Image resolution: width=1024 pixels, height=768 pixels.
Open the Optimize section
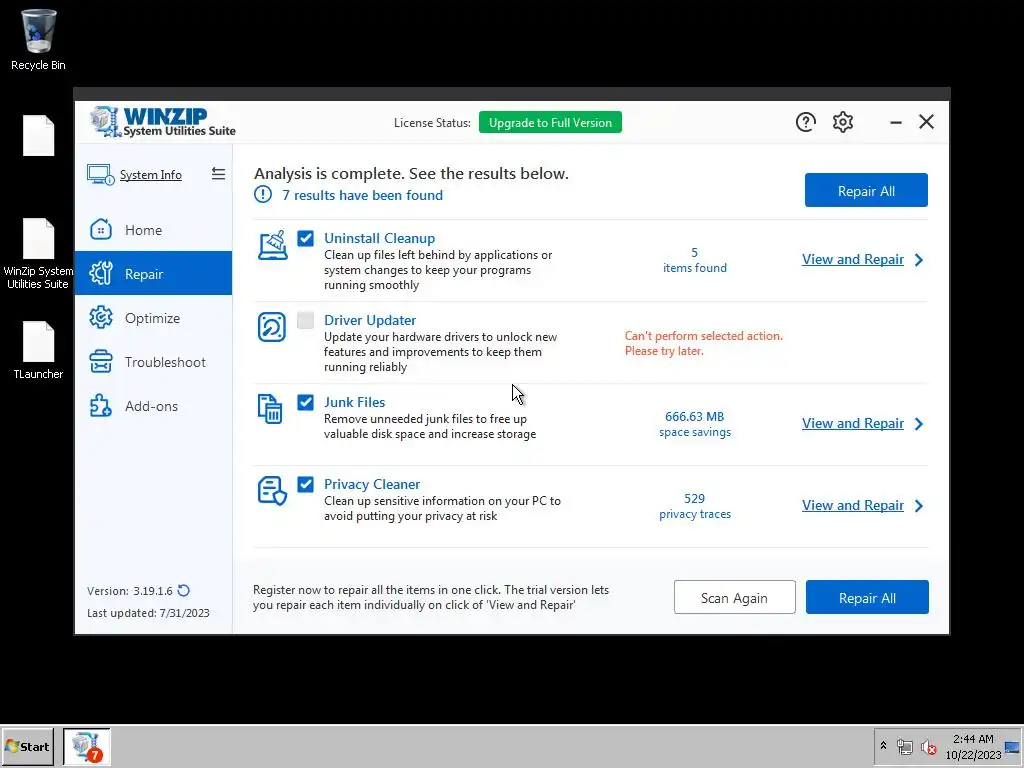tap(152, 318)
